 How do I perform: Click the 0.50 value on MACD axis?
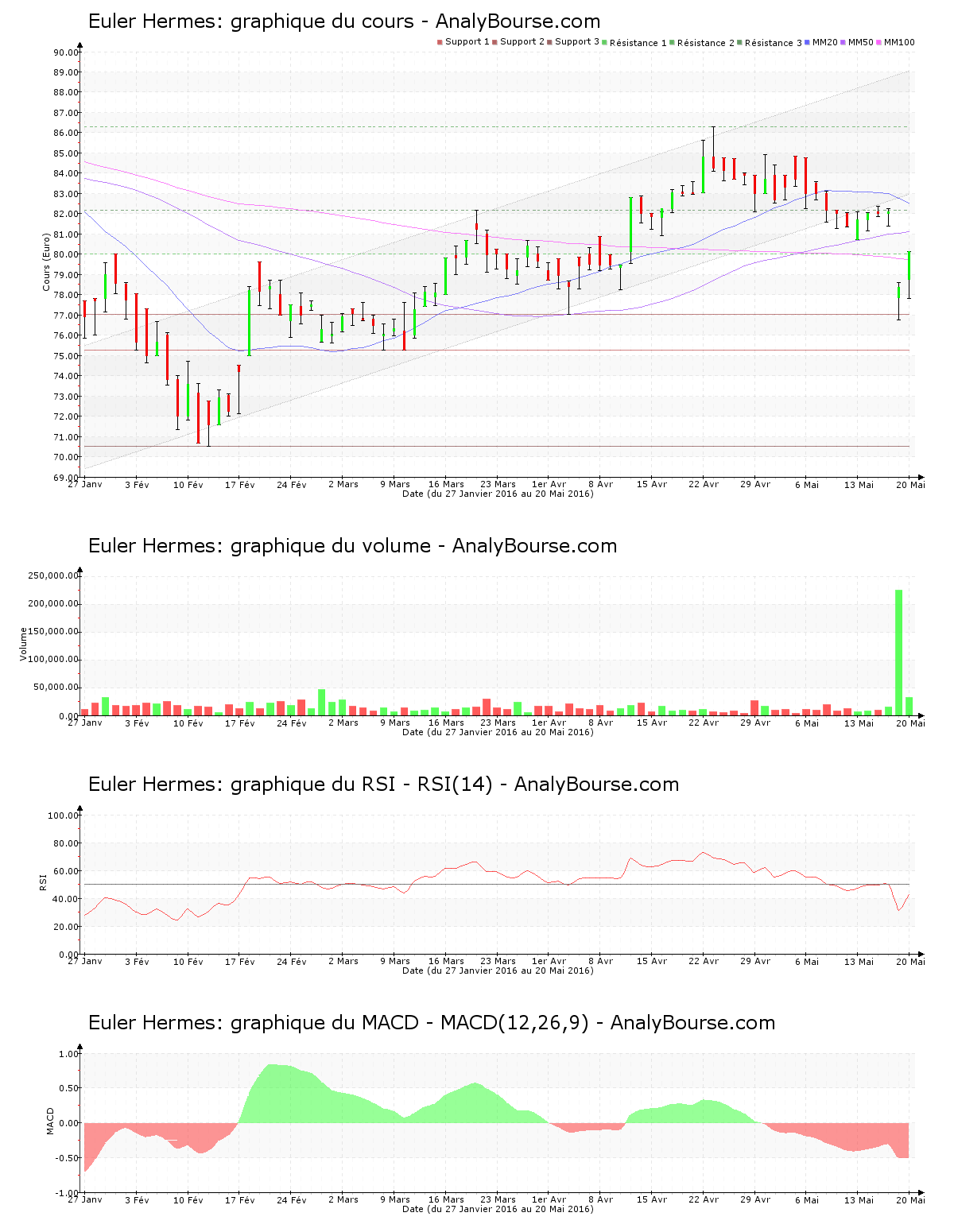tap(69, 1089)
